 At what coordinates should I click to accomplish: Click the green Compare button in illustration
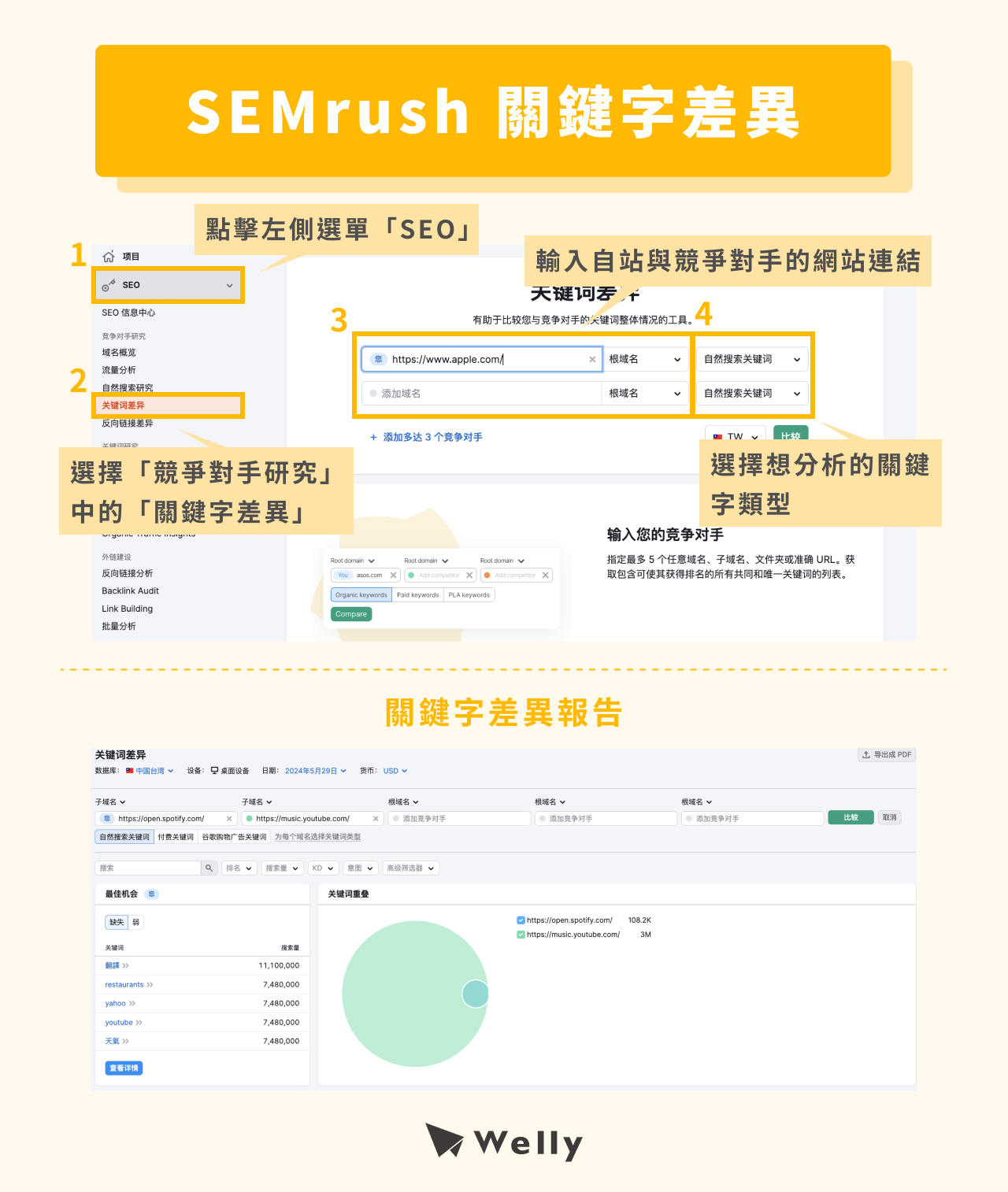(351, 614)
